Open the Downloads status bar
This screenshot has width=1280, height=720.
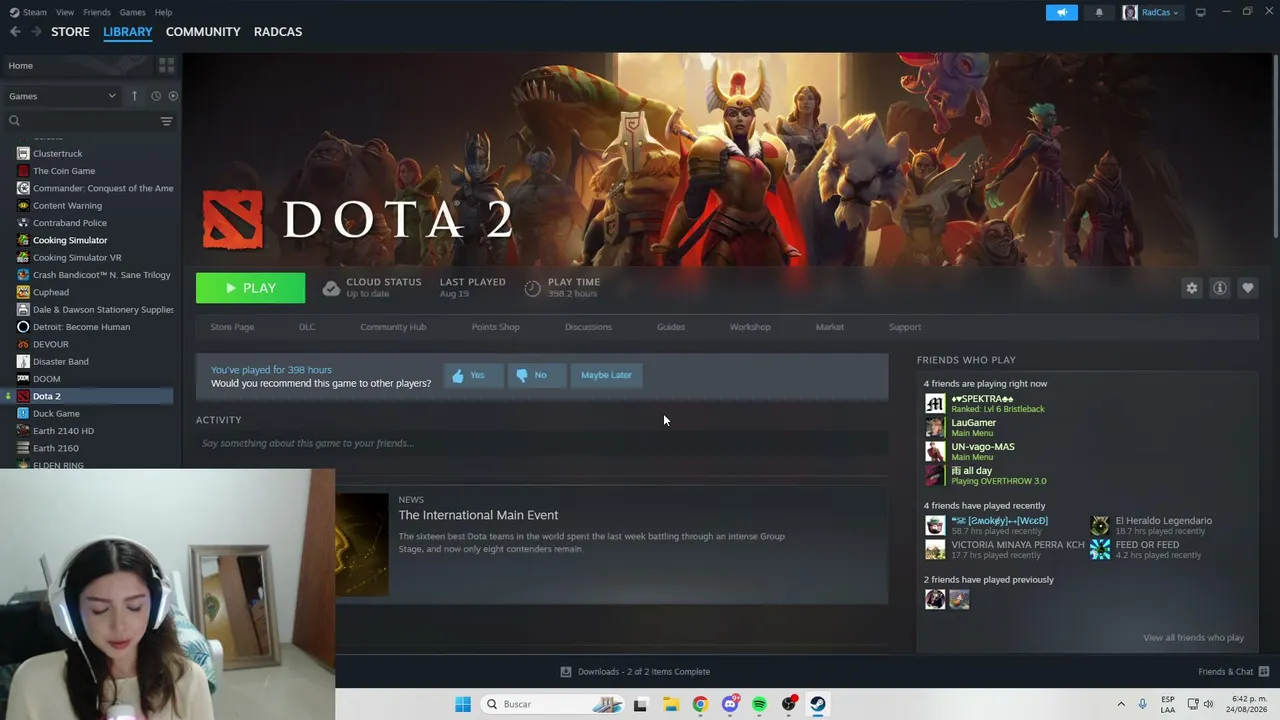(x=635, y=672)
